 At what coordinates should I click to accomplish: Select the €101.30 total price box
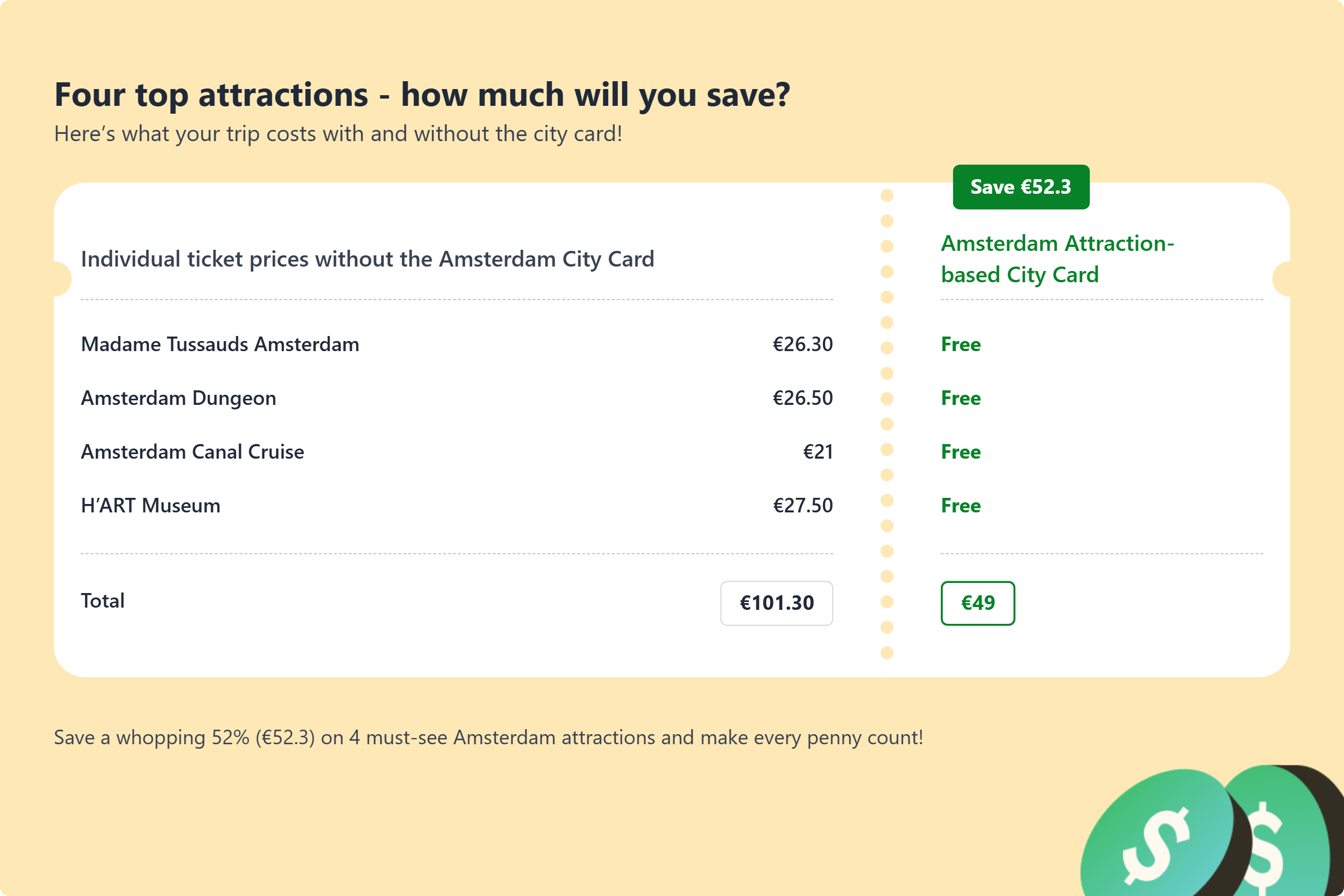click(776, 603)
